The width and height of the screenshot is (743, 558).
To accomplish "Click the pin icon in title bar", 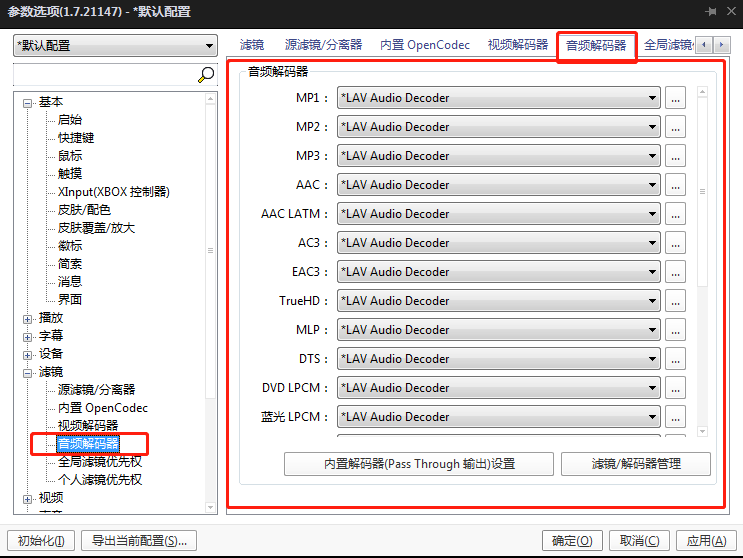I will (x=711, y=11).
